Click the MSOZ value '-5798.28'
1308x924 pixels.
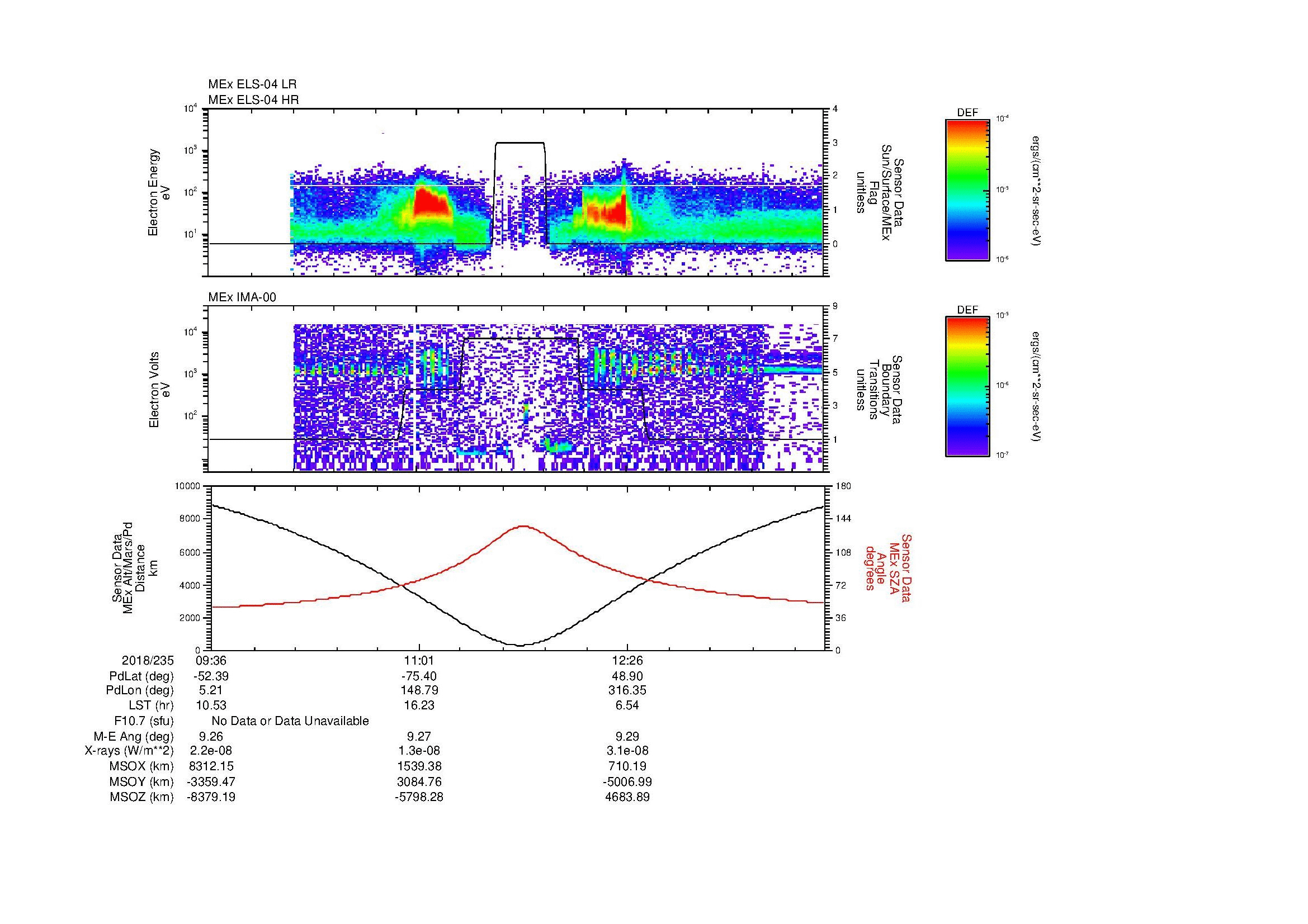pos(419,797)
